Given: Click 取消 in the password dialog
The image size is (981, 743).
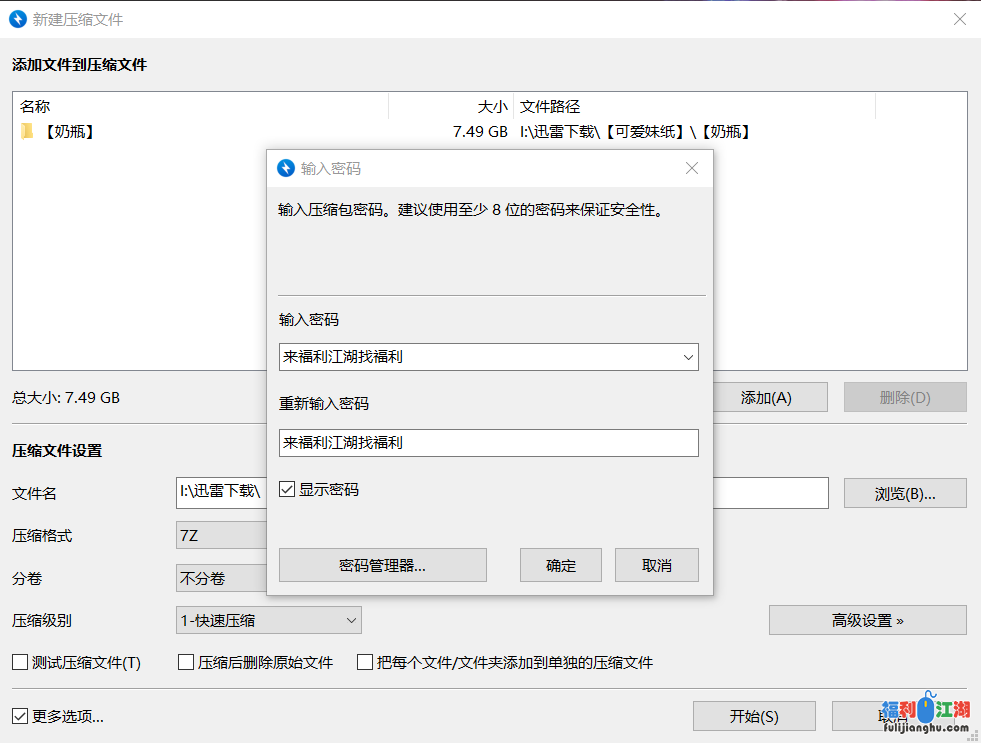Looking at the screenshot, I should (x=656, y=564).
